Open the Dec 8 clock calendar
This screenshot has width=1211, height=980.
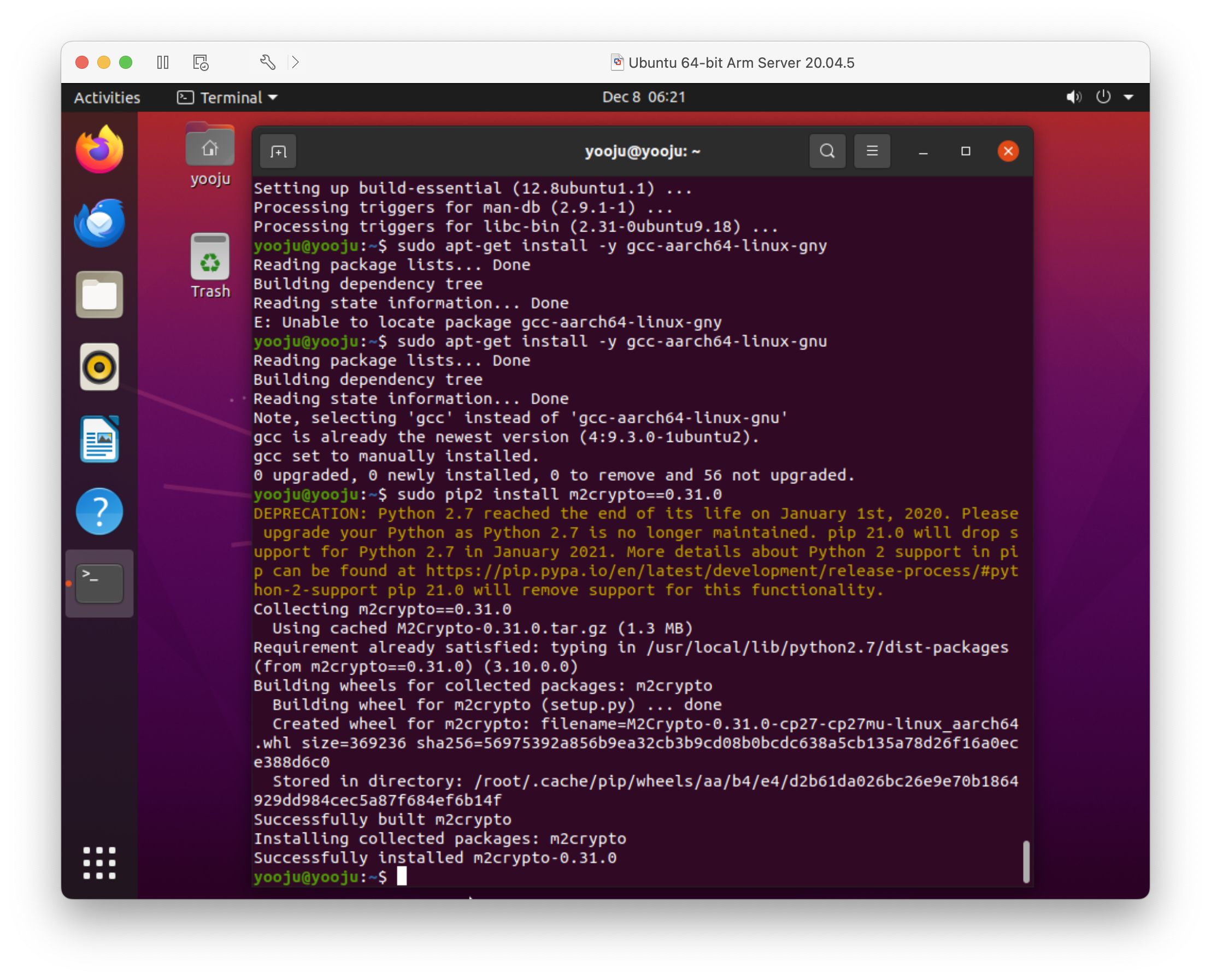coord(643,98)
